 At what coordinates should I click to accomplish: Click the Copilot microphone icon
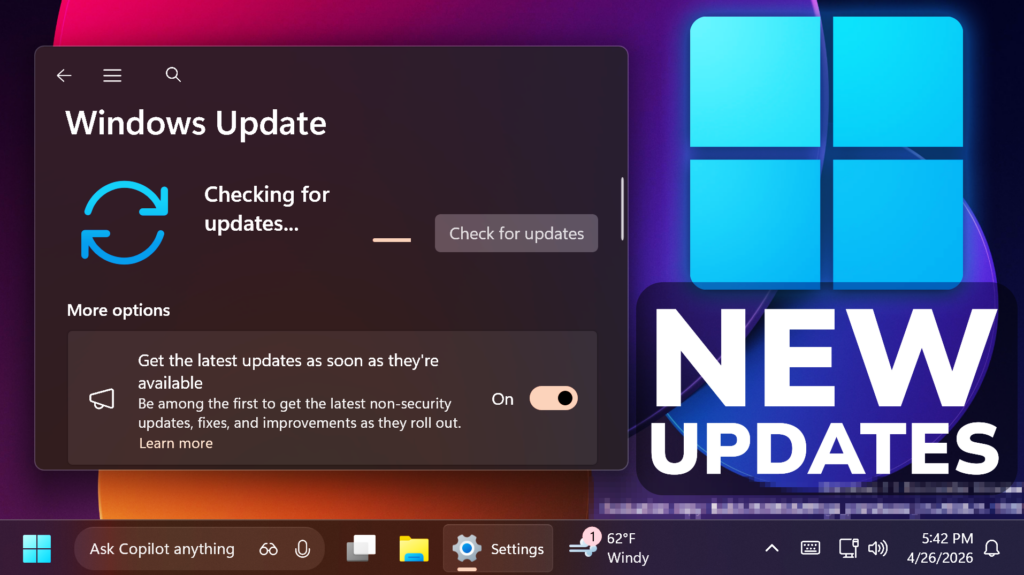302,549
